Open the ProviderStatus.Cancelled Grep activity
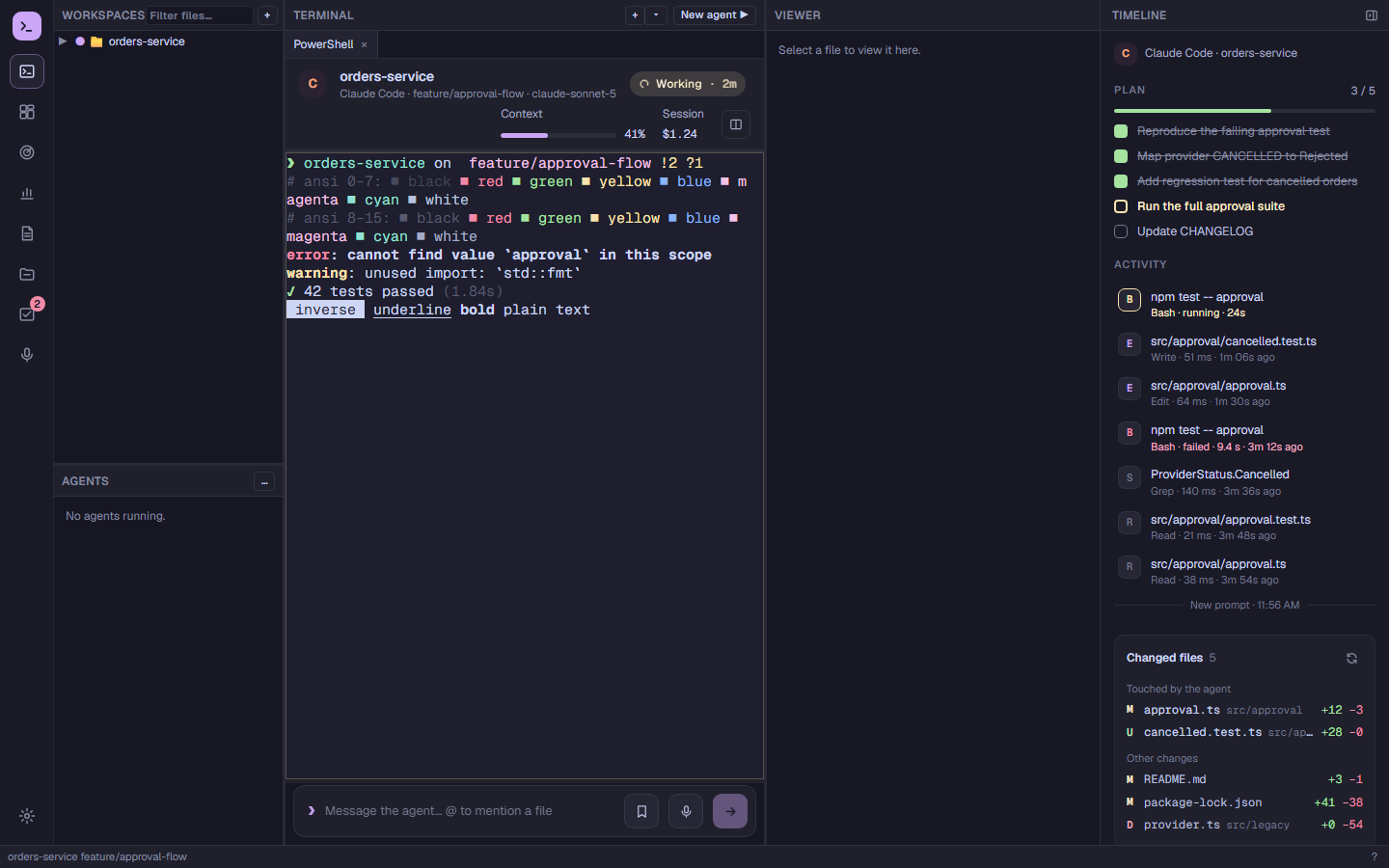 (1244, 482)
